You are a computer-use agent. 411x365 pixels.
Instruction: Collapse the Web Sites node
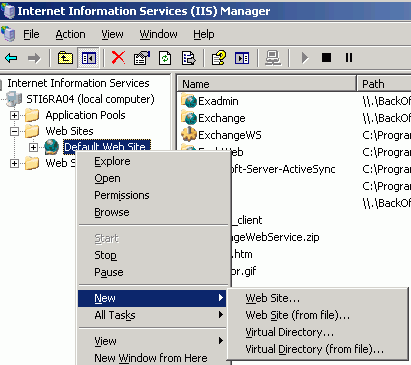pyautogui.click(x=14, y=131)
